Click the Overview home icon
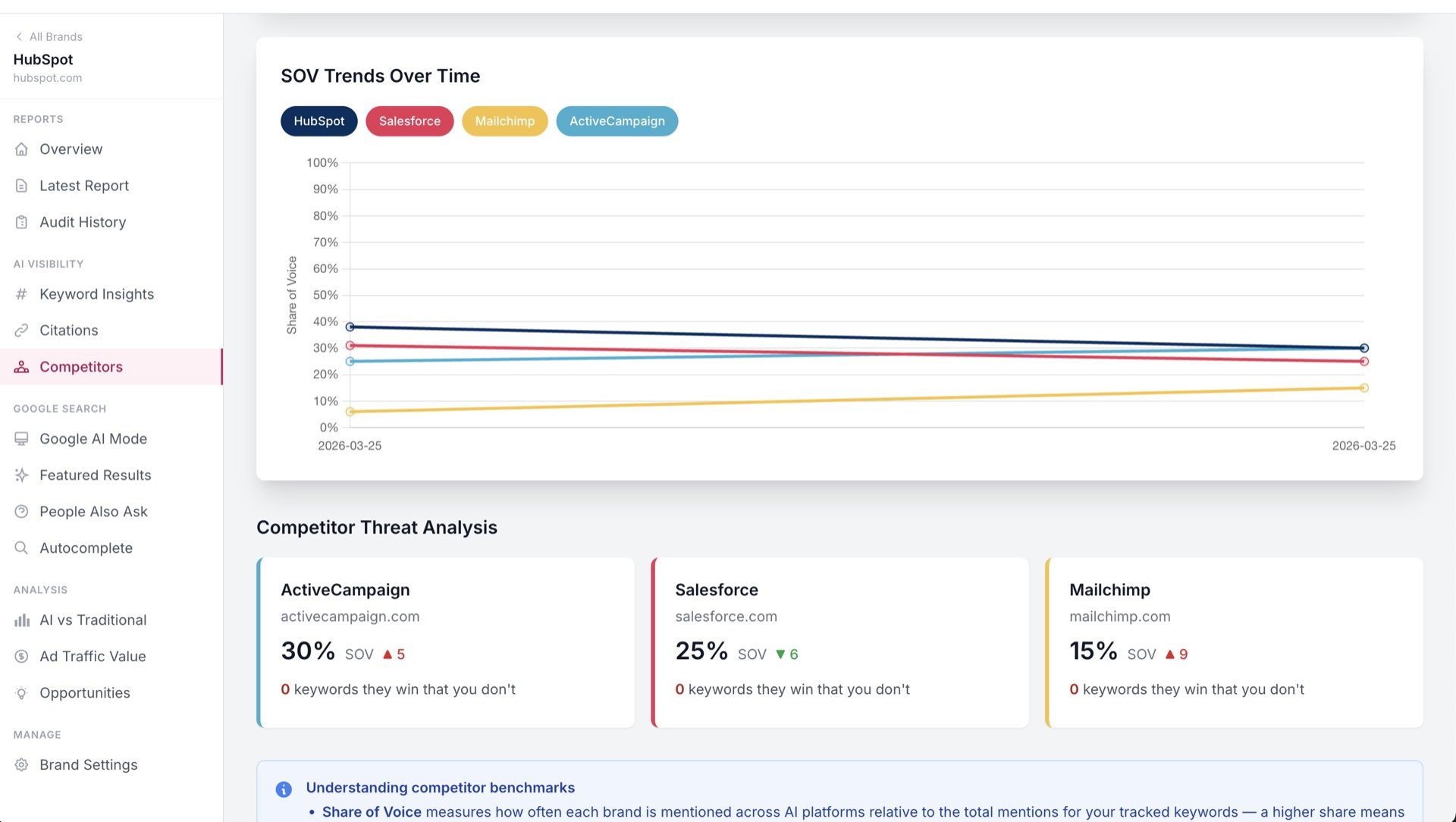The width and height of the screenshot is (1456, 822). (21, 149)
